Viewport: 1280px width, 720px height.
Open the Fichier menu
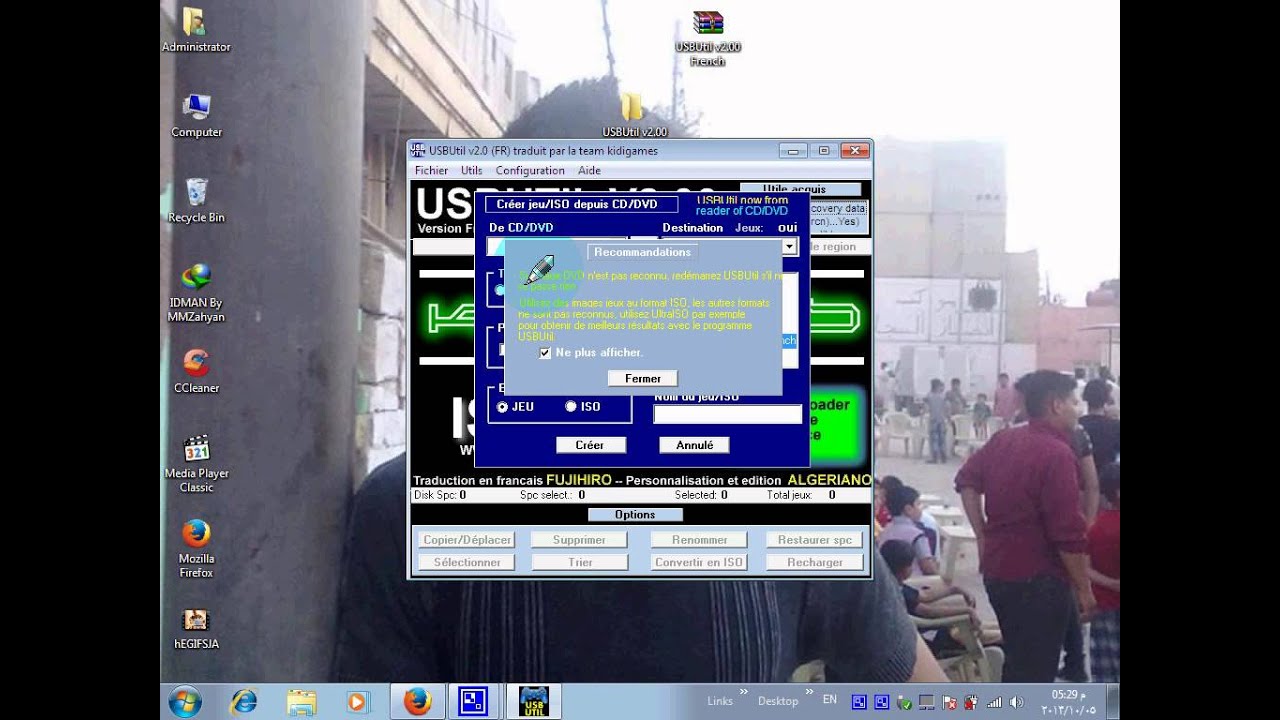click(432, 171)
